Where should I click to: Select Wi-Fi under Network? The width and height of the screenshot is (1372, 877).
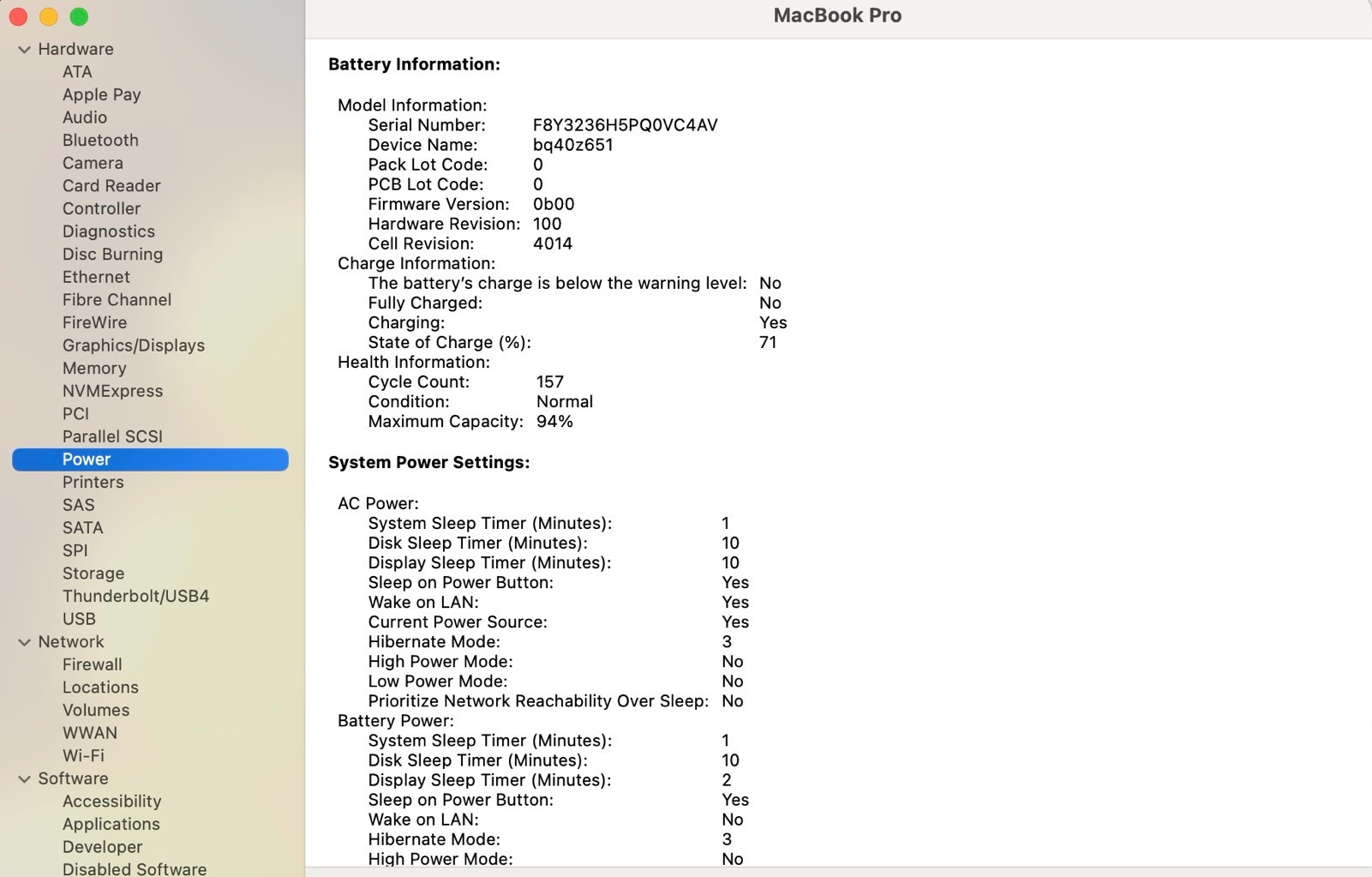pos(84,755)
